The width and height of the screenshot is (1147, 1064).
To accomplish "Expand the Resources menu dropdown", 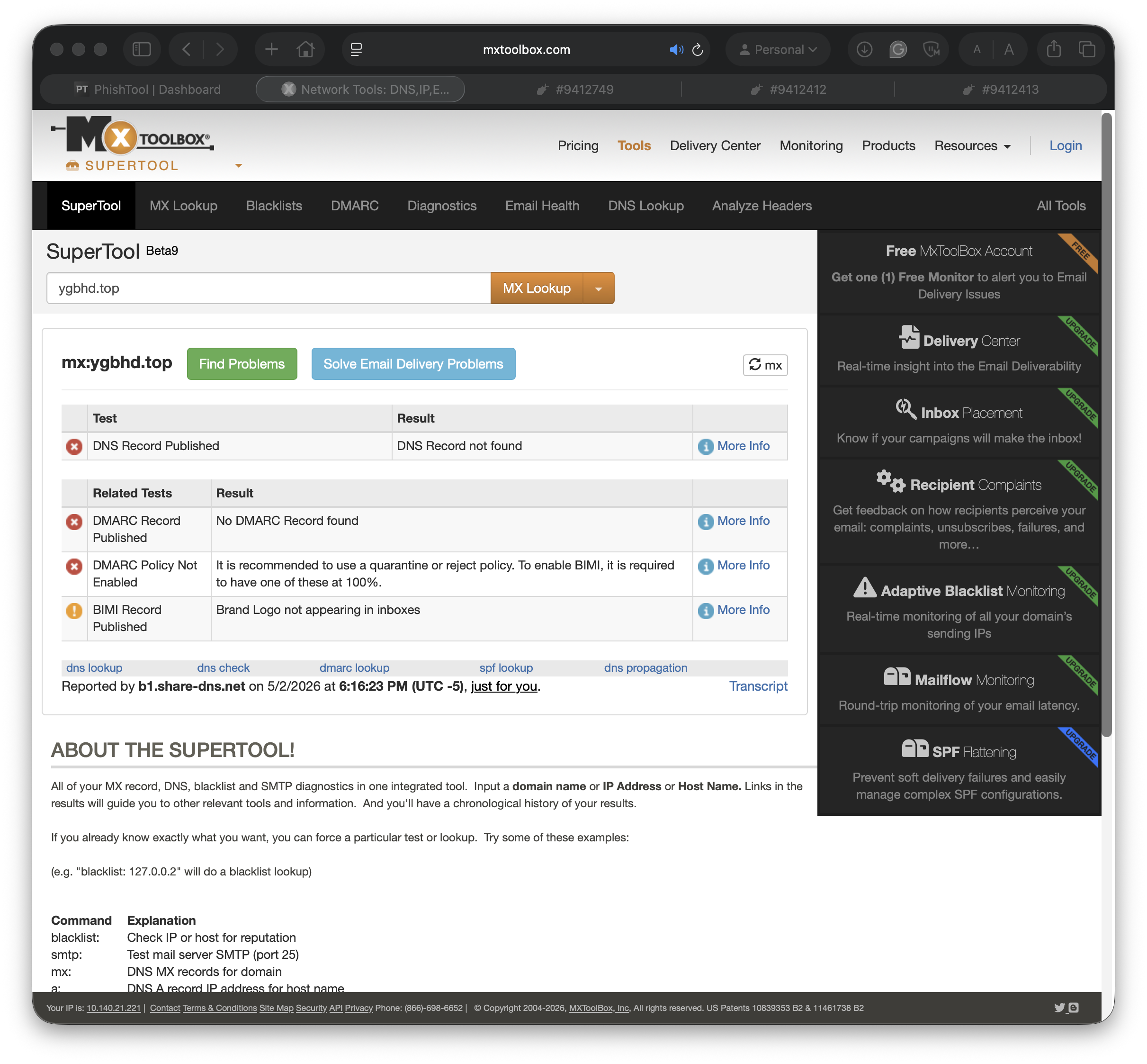I will [x=972, y=145].
